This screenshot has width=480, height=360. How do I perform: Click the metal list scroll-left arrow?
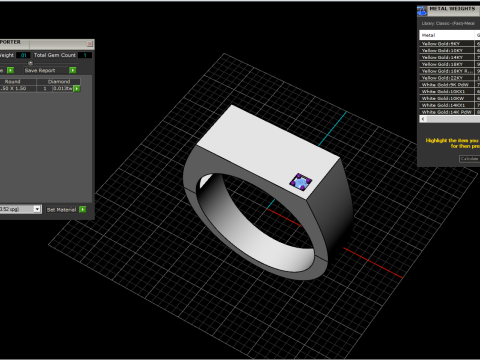click(423, 119)
